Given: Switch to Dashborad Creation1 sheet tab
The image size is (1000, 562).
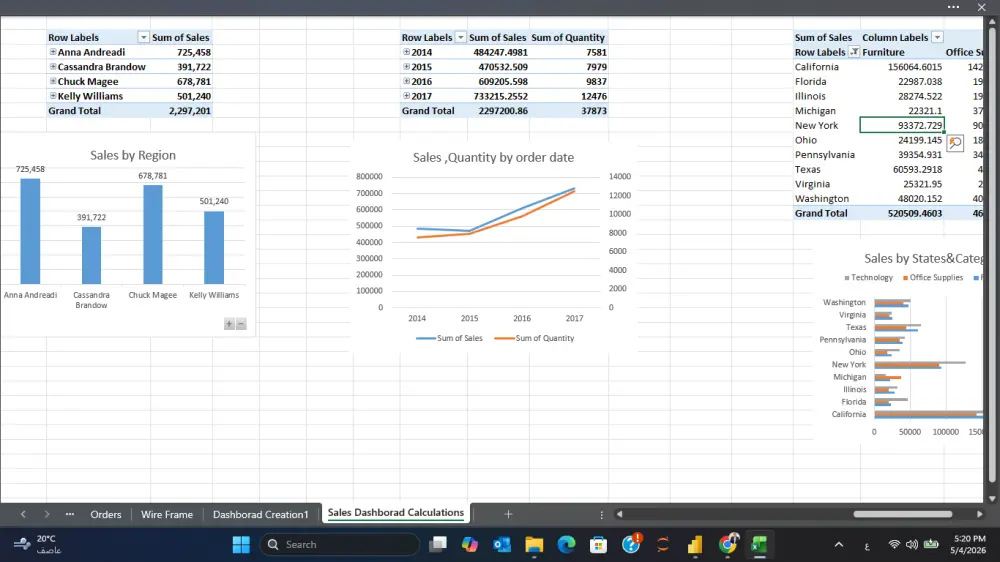Looking at the screenshot, I should [x=260, y=514].
